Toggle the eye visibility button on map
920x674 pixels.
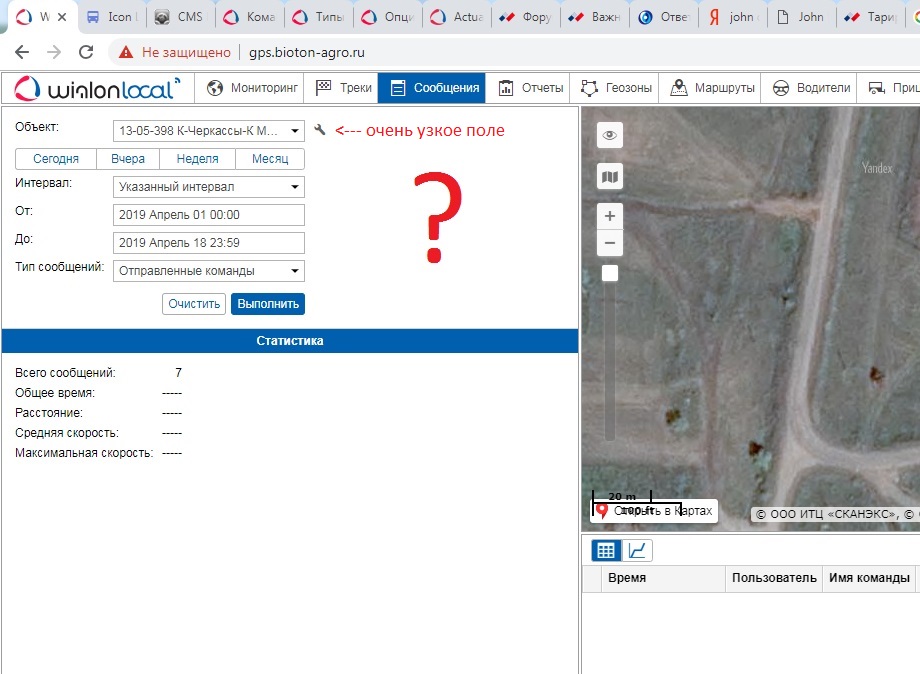click(x=610, y=136)
